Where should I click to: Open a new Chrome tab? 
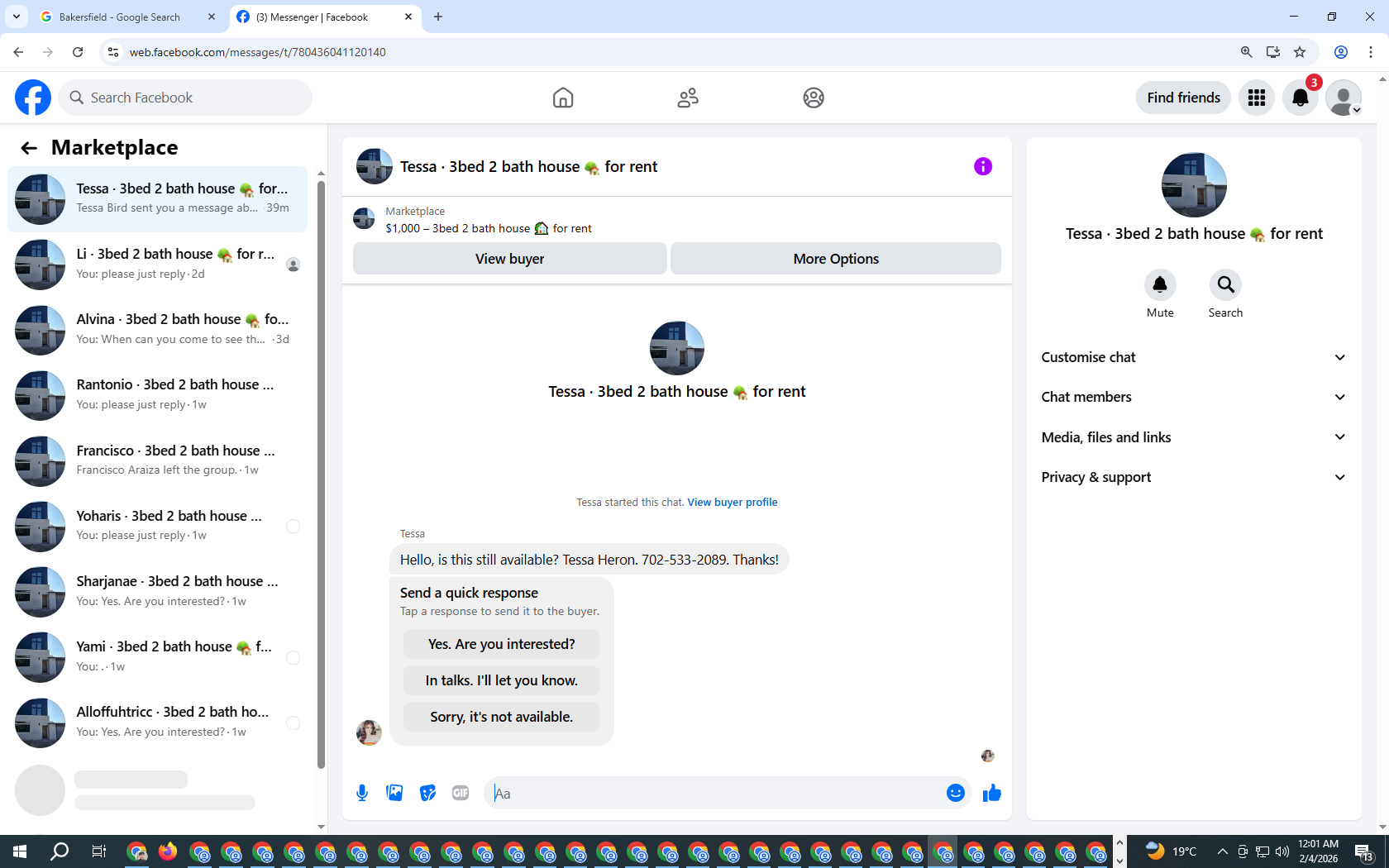point(438,17)
